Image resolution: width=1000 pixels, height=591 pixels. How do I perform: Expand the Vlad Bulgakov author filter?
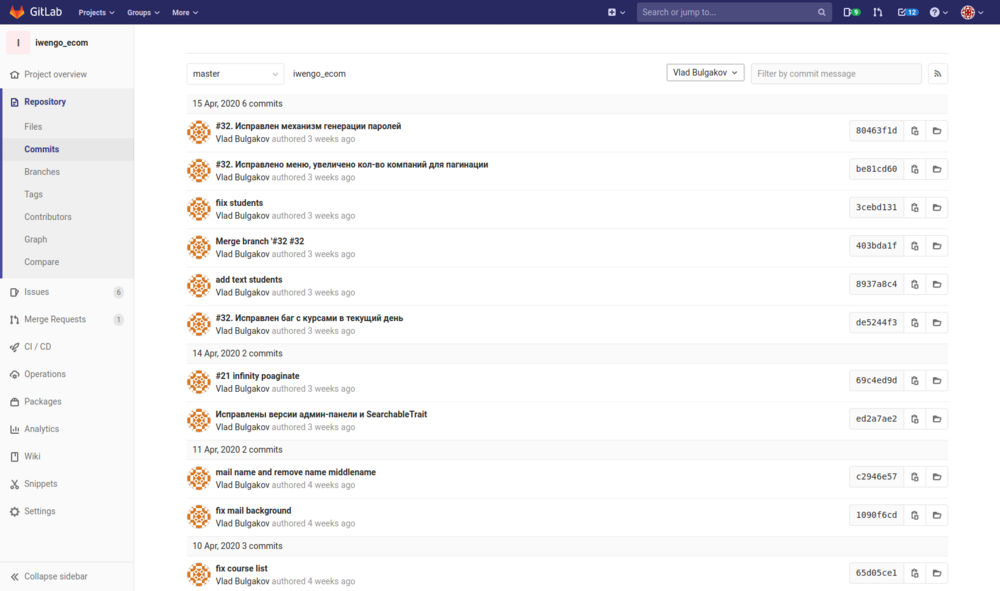pos(705,73)
